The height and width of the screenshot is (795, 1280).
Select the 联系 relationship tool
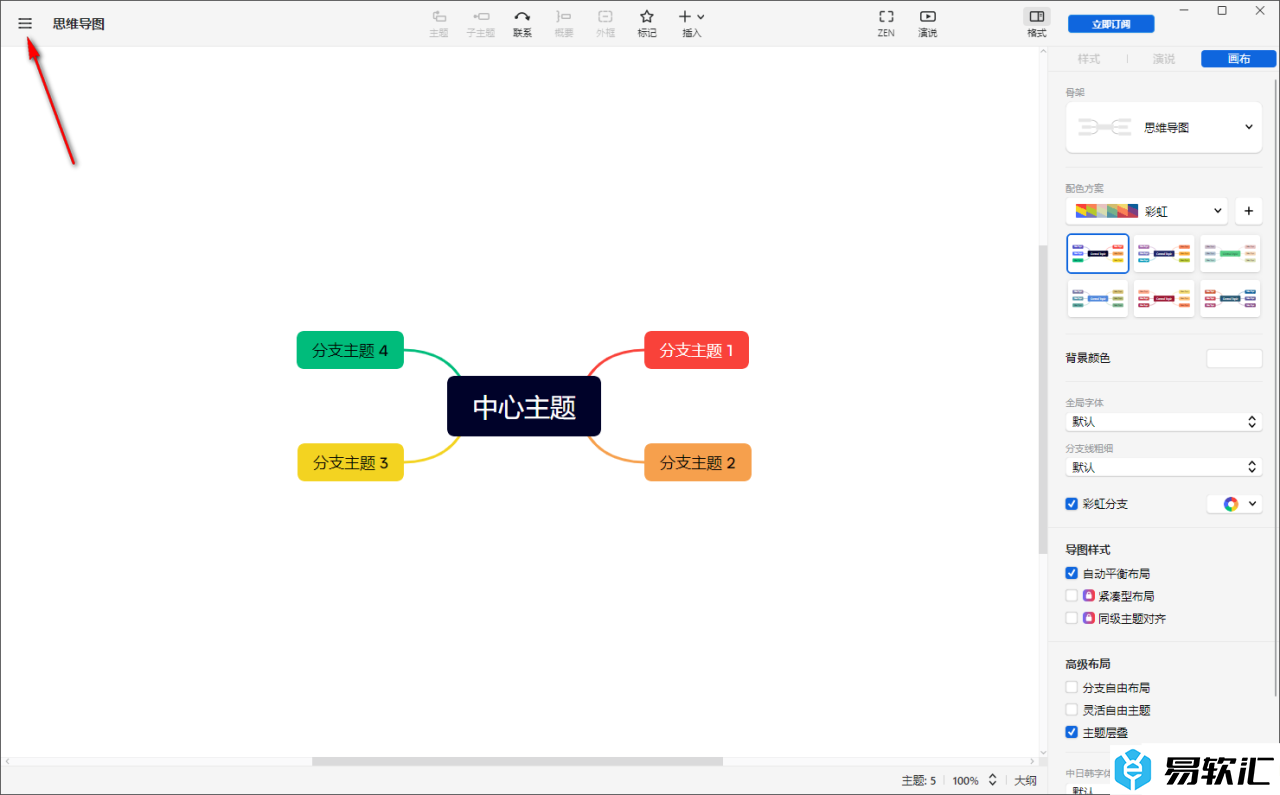click(522, 24)
